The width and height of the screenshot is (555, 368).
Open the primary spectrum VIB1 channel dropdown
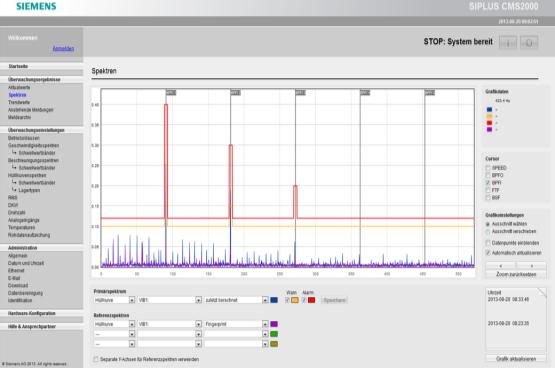tap(170, 300)
